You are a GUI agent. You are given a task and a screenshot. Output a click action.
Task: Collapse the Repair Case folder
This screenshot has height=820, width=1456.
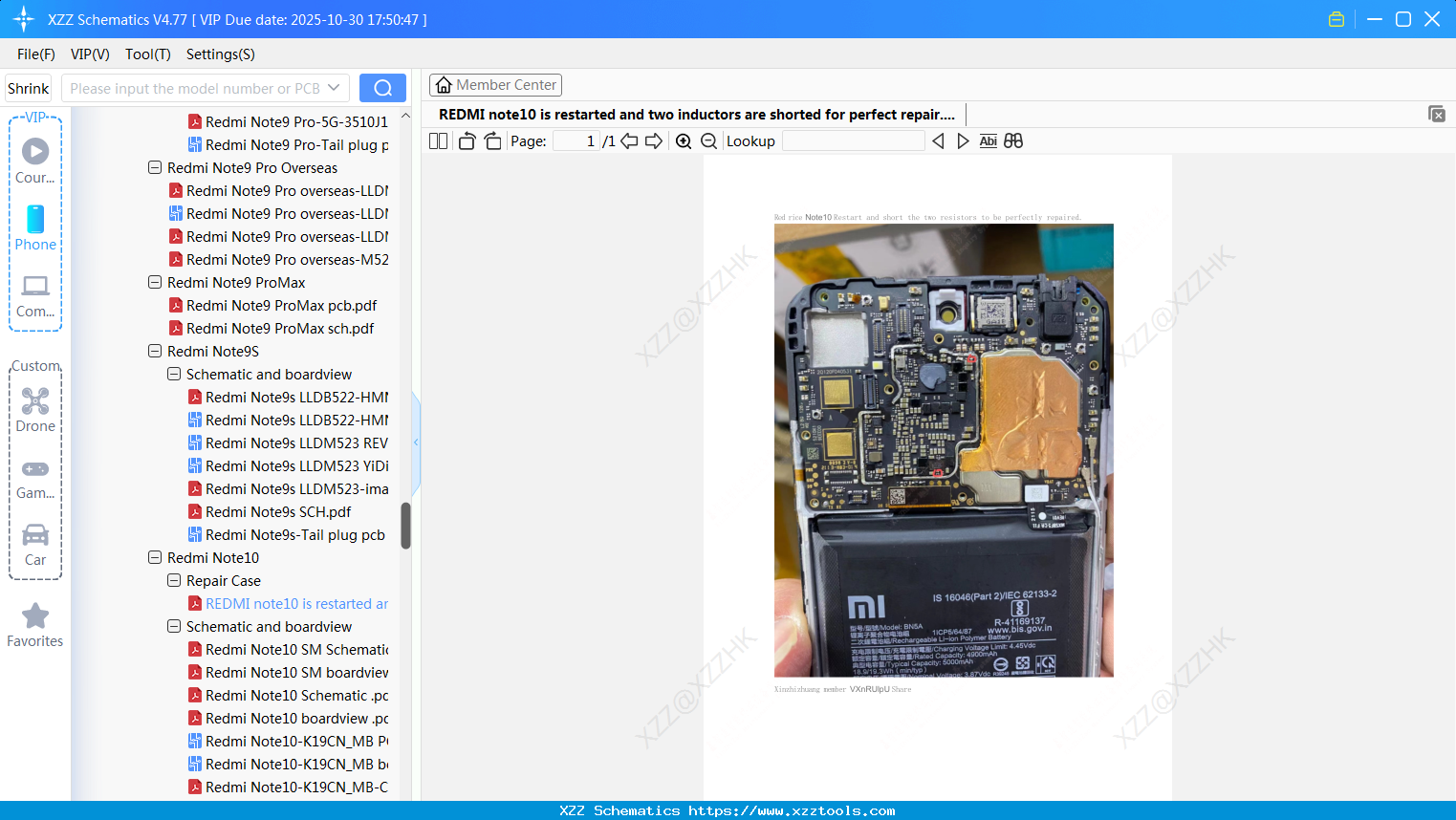[174, 580]
